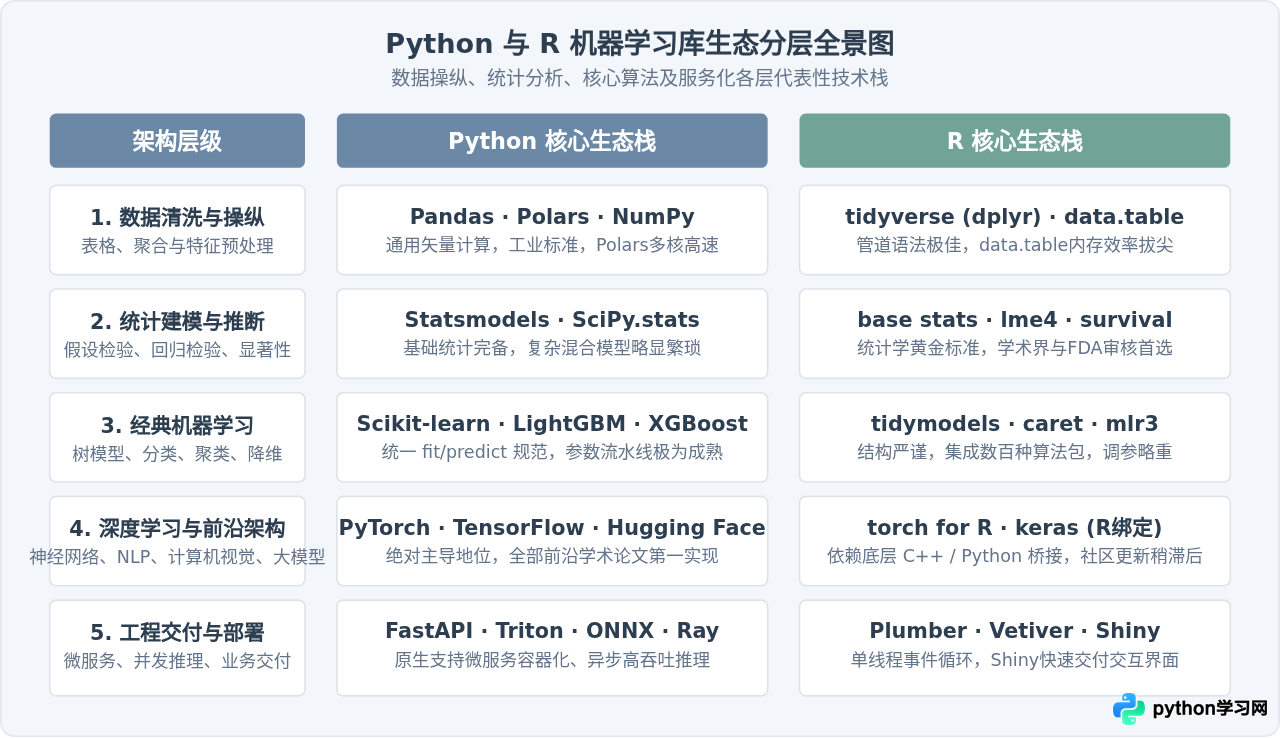Click the heading "4. 深度学习与前沿架构"
Image resolution: width=1280 pixels, height=738 pixels.
point(177,529)
